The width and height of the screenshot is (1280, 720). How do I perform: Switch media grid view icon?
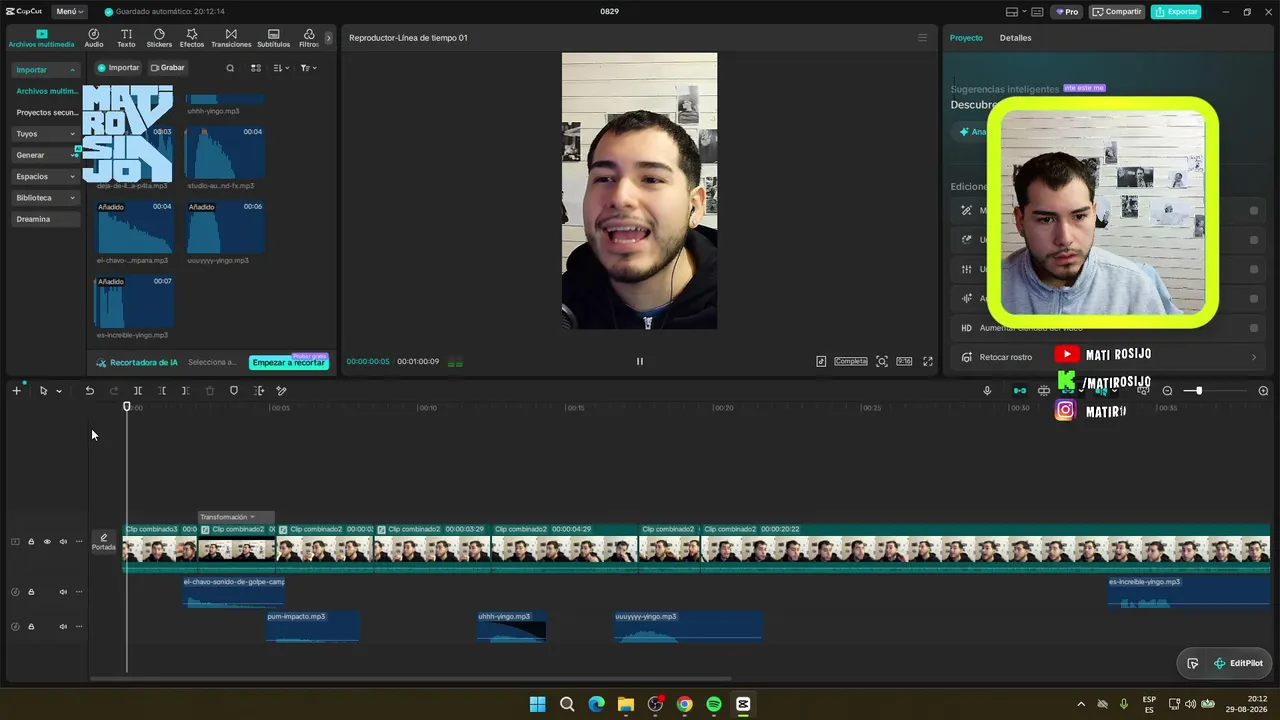256,68
